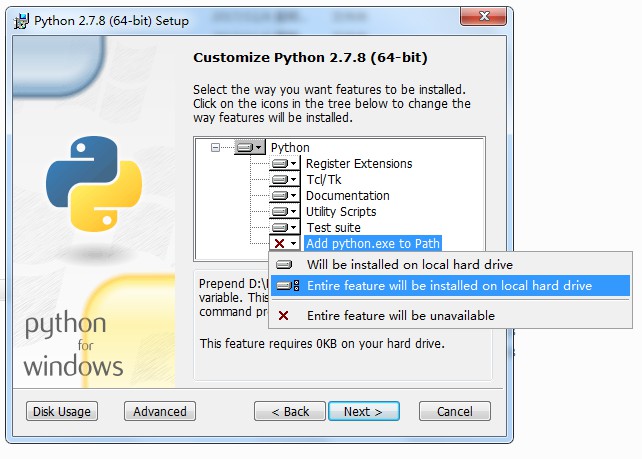This screenshot has height=459, width=642.
Task: Click the hard drive icon in first menu entry
Action: (x=284, y=265)
